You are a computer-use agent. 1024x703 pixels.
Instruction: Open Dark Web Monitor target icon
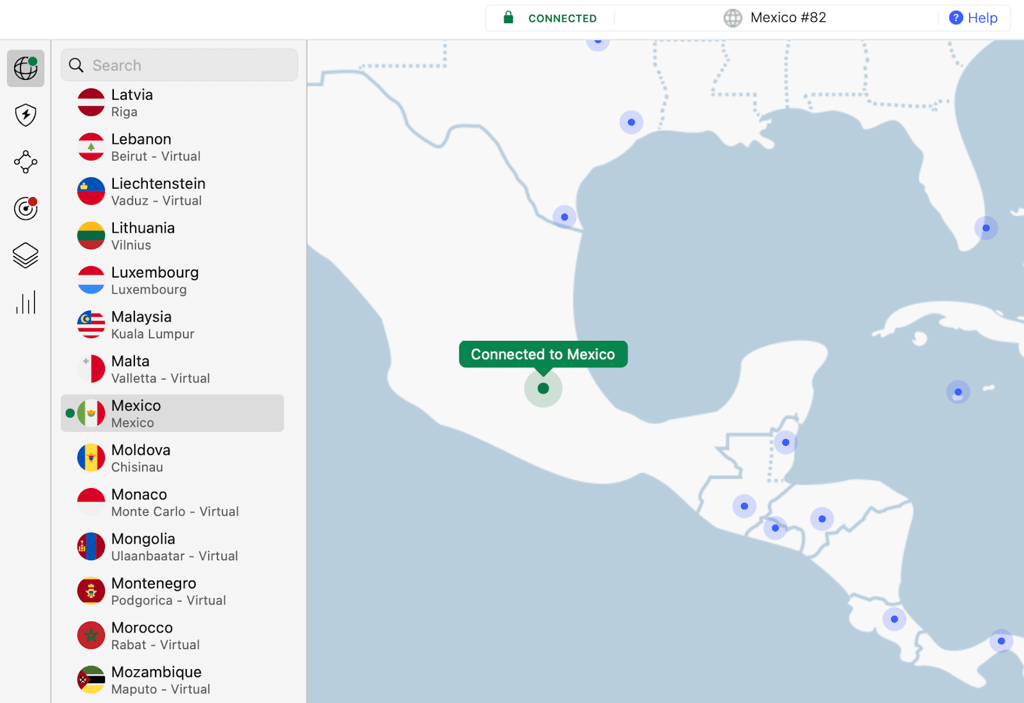pos(25,208)
